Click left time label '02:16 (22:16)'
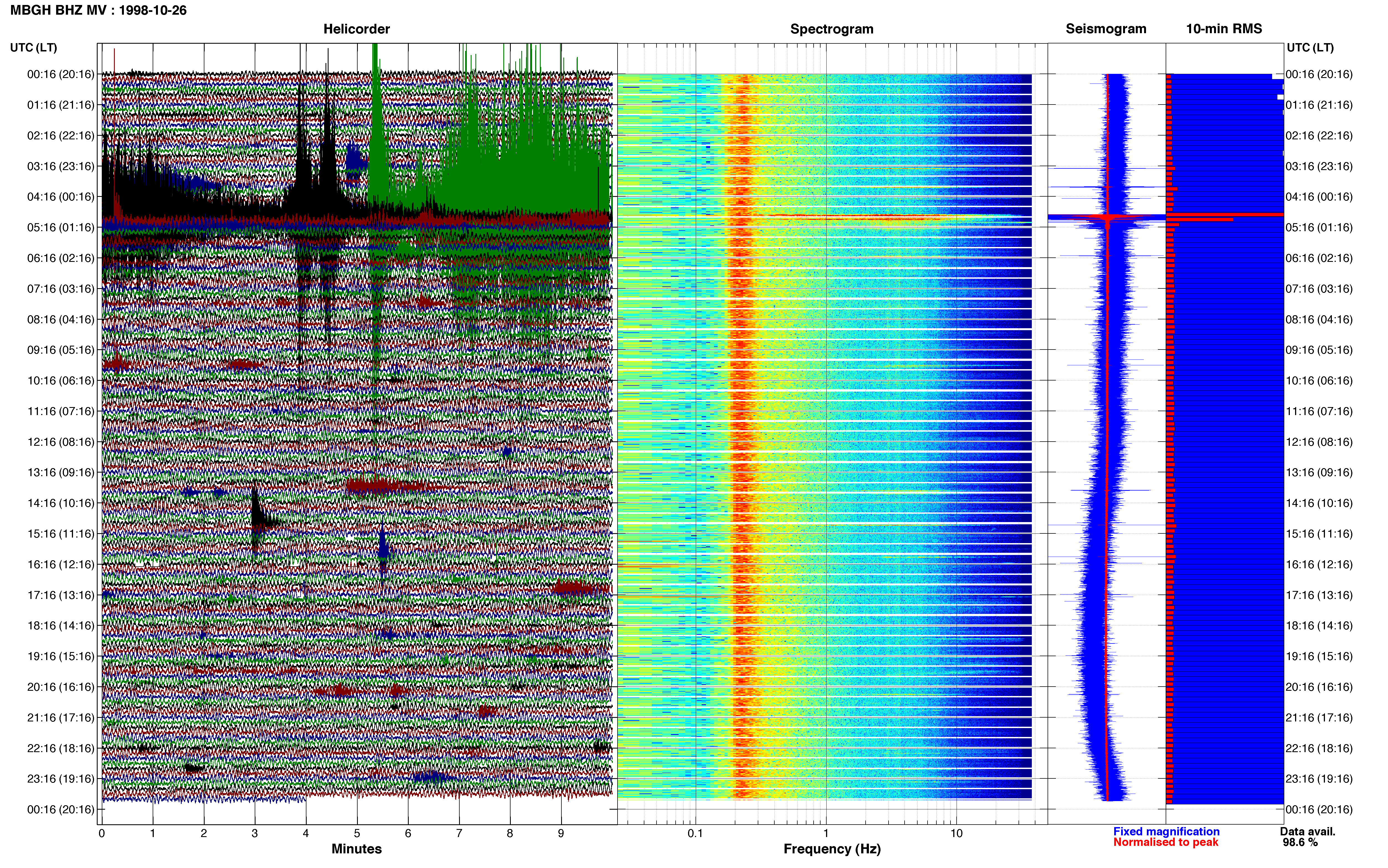Viewport: 1388px width, 868px height. [61, 135]
